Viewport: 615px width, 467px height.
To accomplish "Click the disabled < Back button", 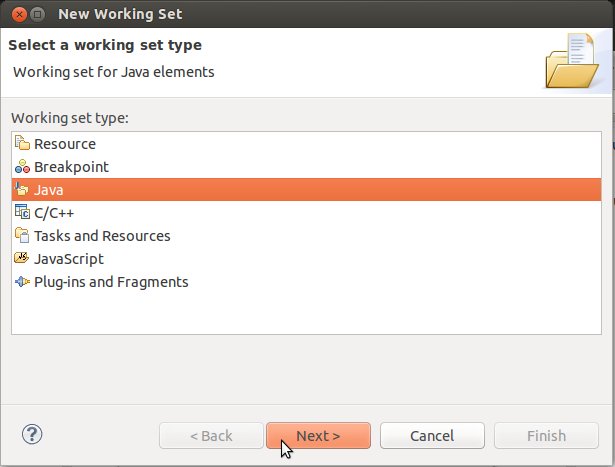I will [211, 436].
